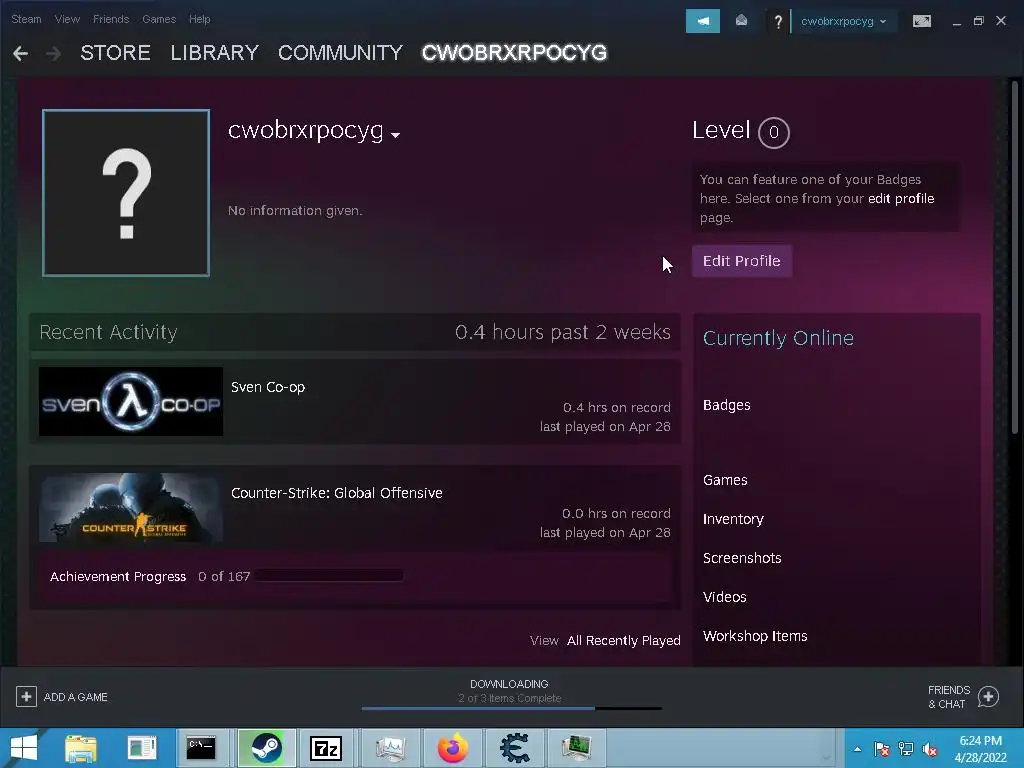Launch File Explorer from the taskbar
1024x768 pixels.
(x=81, y=748)
